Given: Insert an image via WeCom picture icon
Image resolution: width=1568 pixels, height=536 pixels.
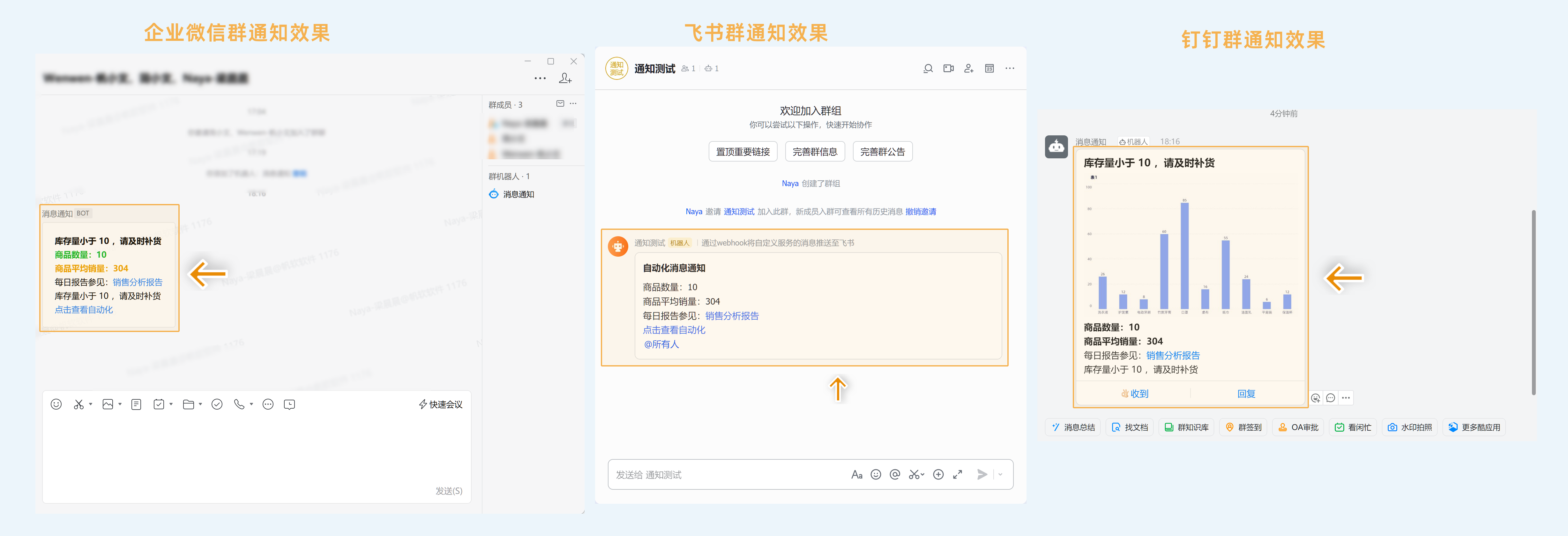Looking at the screenshot, I should [108, 404].
